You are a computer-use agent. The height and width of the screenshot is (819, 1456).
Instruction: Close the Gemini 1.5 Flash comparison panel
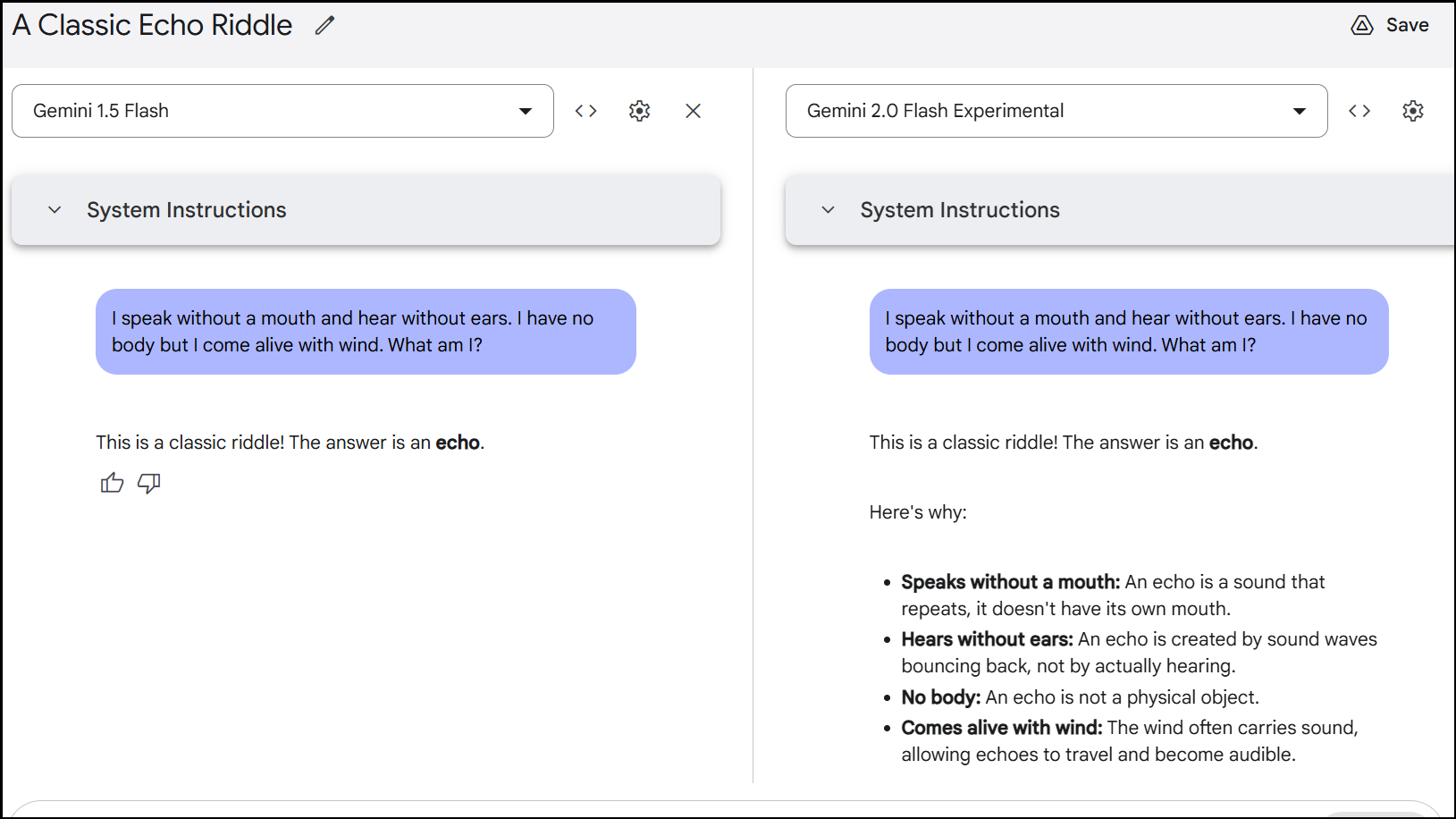click(x=693, y=111)
